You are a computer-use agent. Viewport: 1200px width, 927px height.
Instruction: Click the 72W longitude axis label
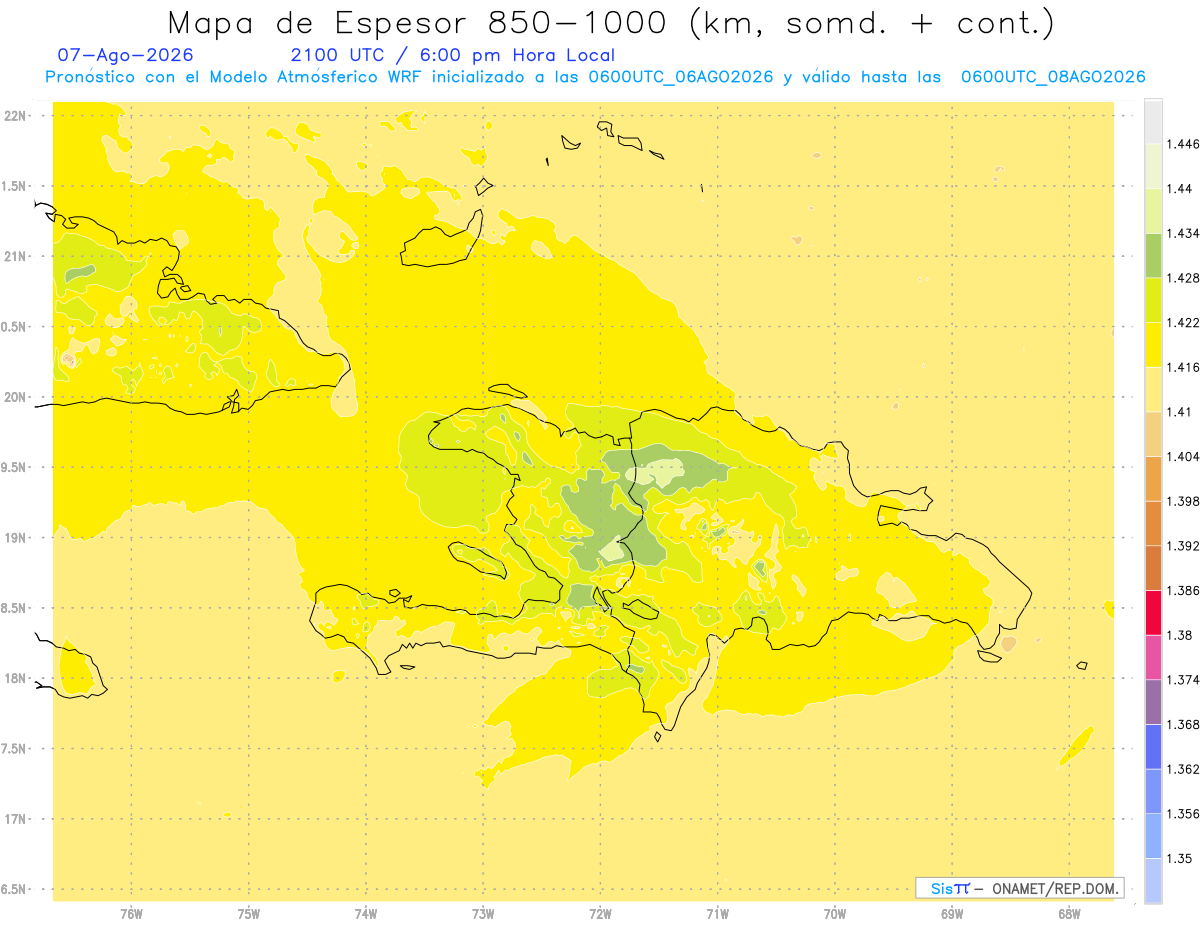point(600,913)
